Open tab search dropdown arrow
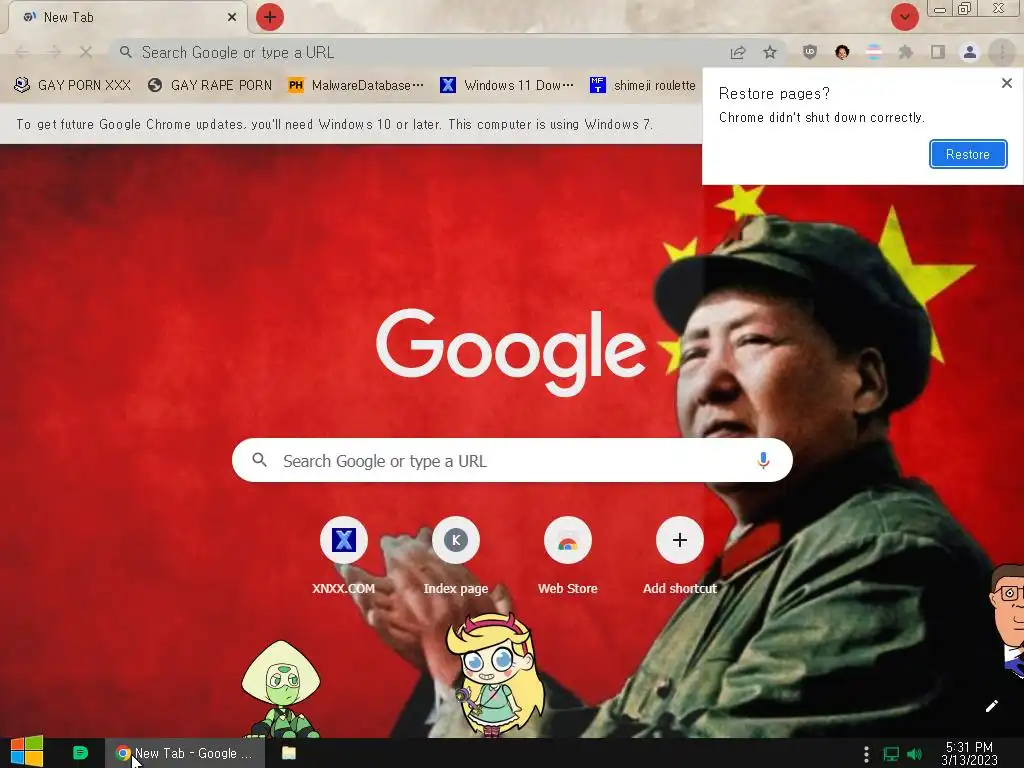Viewport: 1024px width, 768px height. [x=904, y=17]
